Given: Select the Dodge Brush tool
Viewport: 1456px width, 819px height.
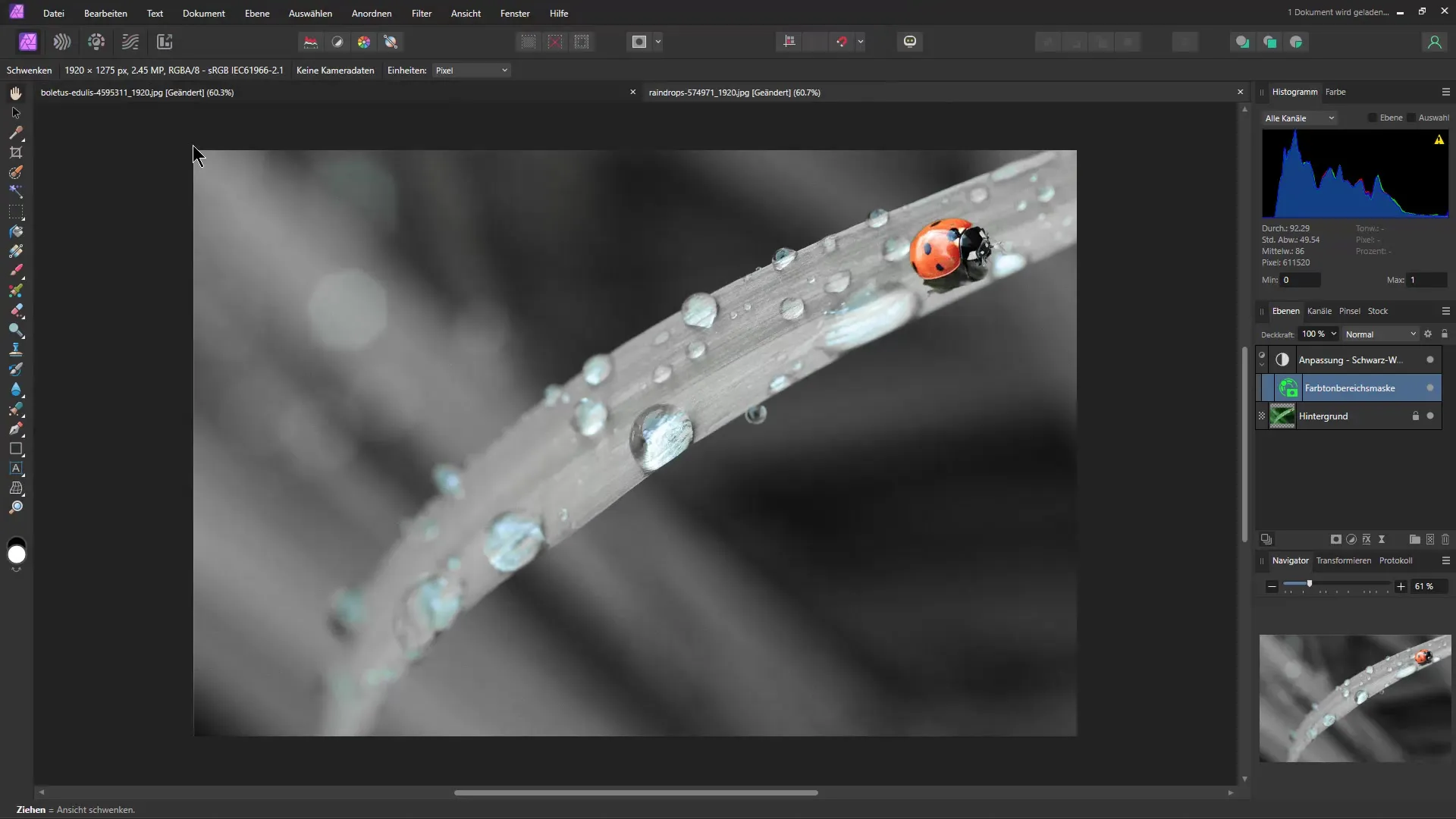Looking at the screenshot, I should pyautogui.click(x=16, y=330).
